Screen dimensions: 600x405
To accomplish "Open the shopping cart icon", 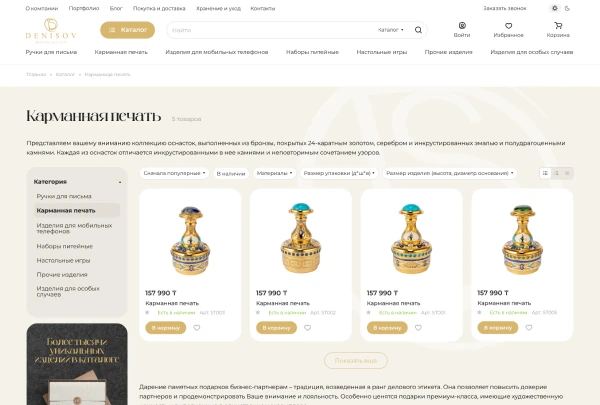I will [558, 26].
